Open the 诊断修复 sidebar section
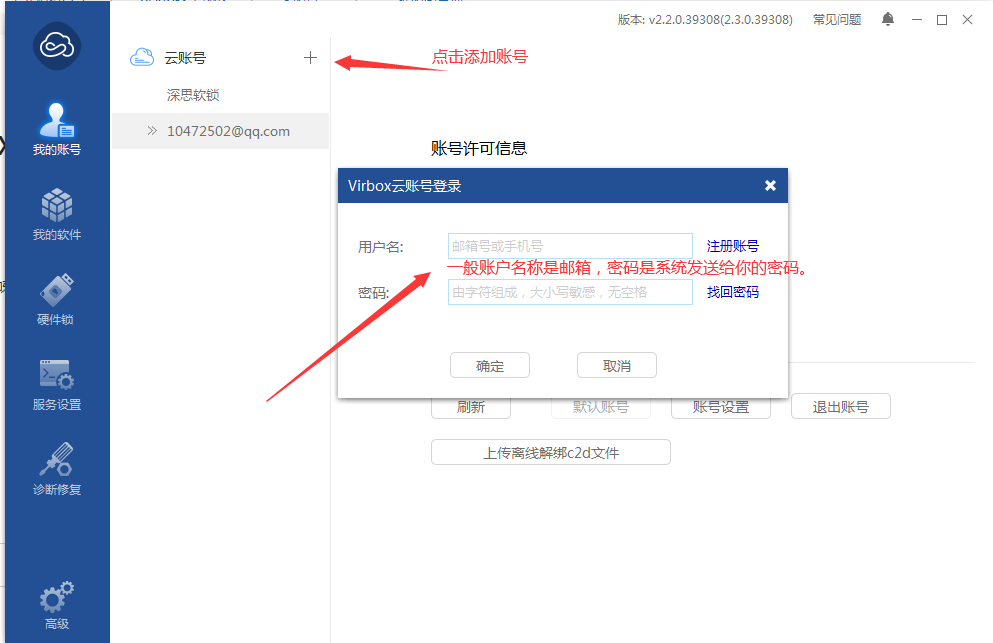Screen dimensions: 993x643 click(57, 469)
